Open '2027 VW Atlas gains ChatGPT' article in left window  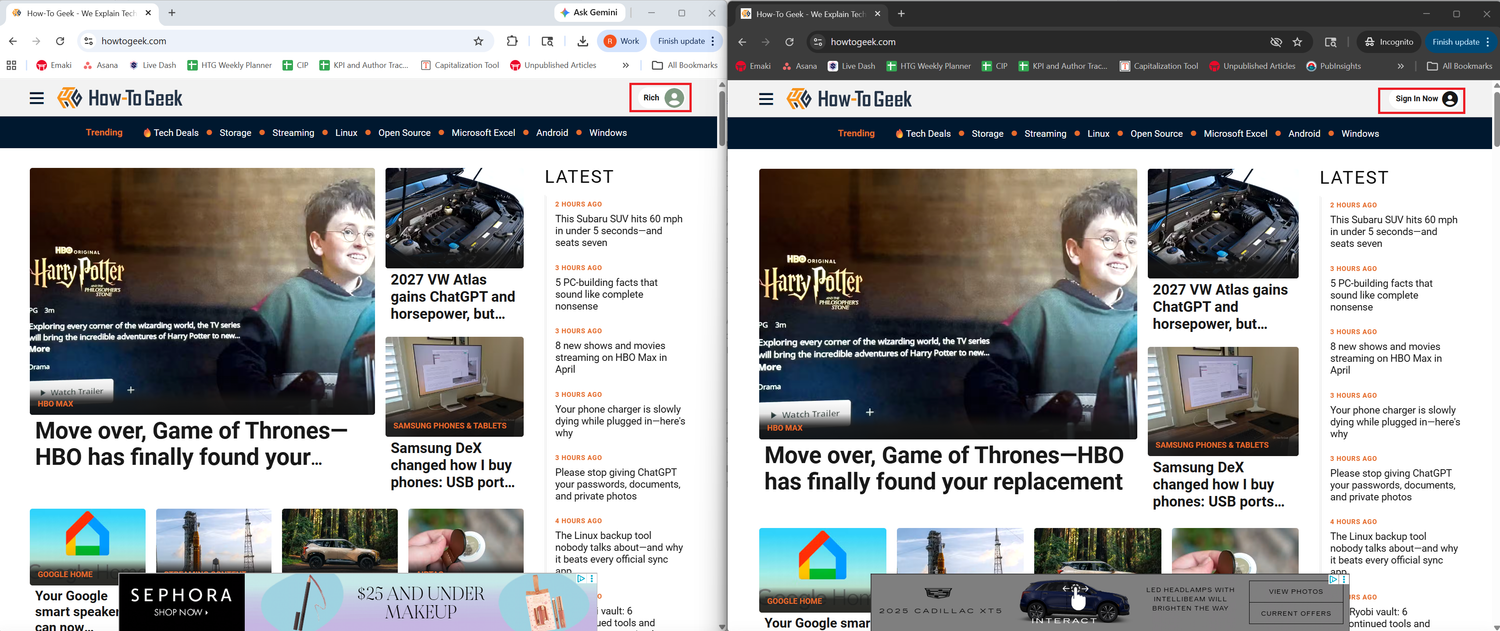453,296
